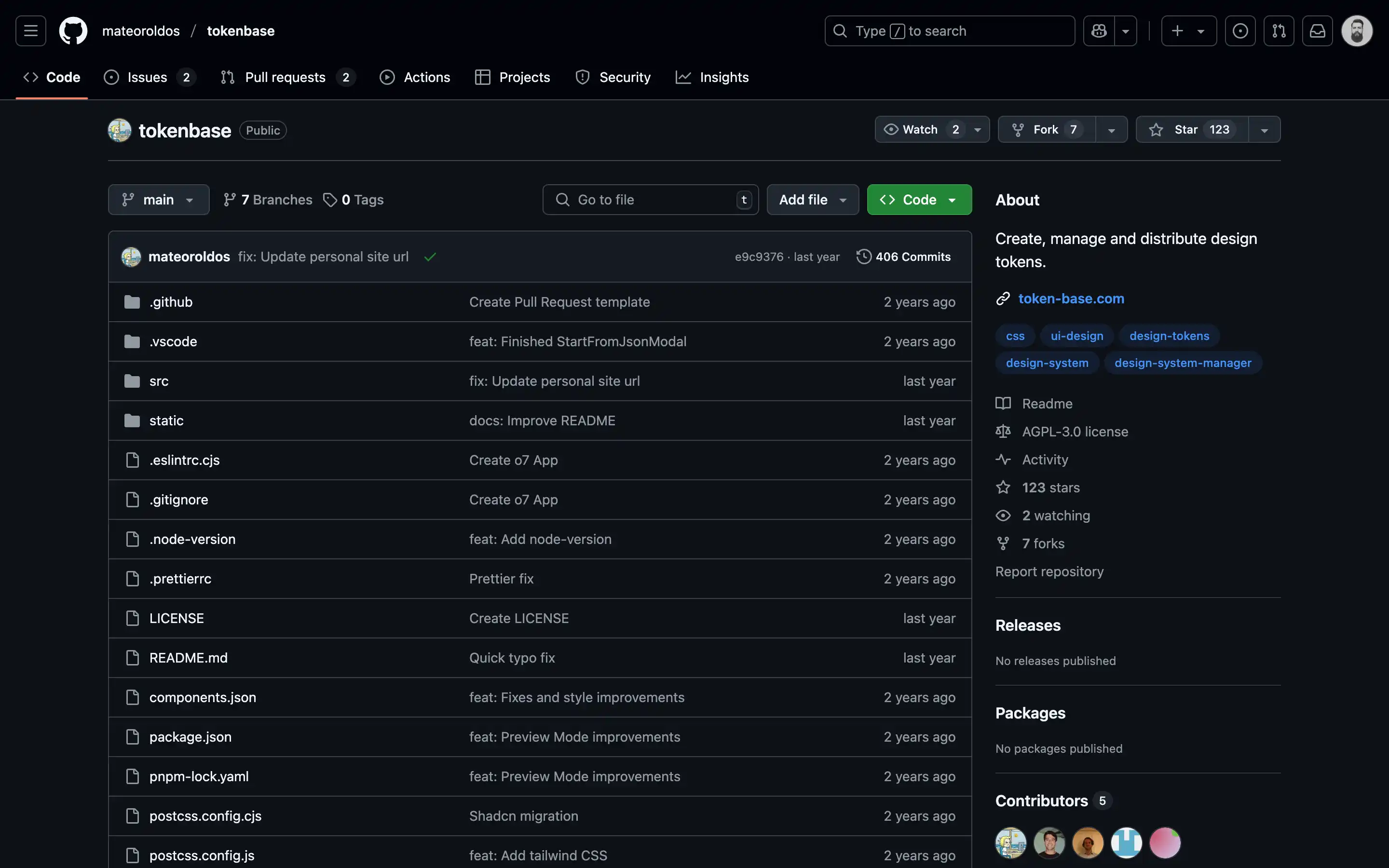1389x868 pixels.
Task: Open the create new plus dropdown
Action: click(x=1189, y=31)
